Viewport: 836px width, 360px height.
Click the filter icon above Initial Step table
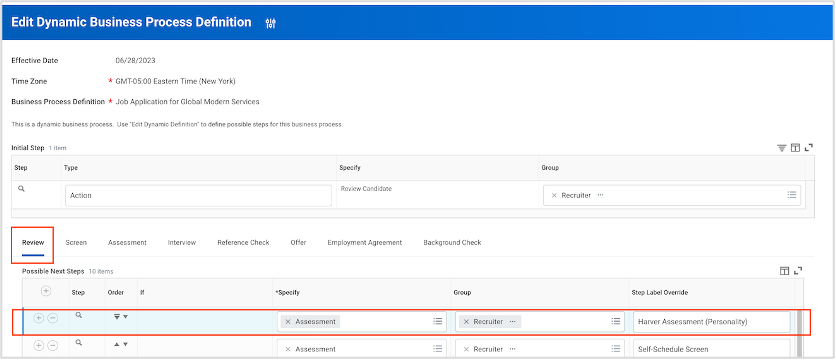(x=782, y=148)
